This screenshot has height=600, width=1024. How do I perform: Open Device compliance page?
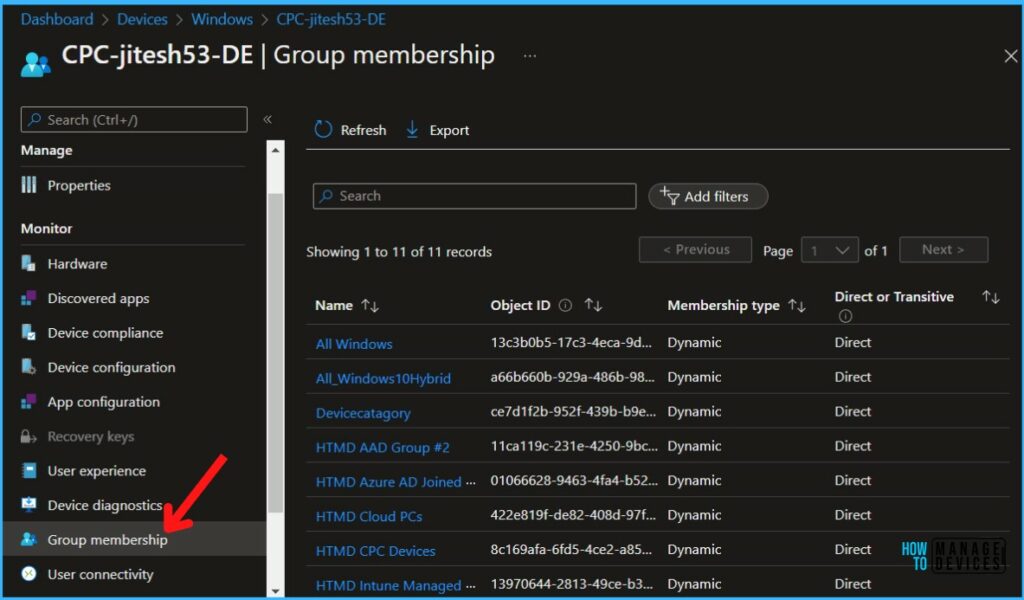point(104,333)
